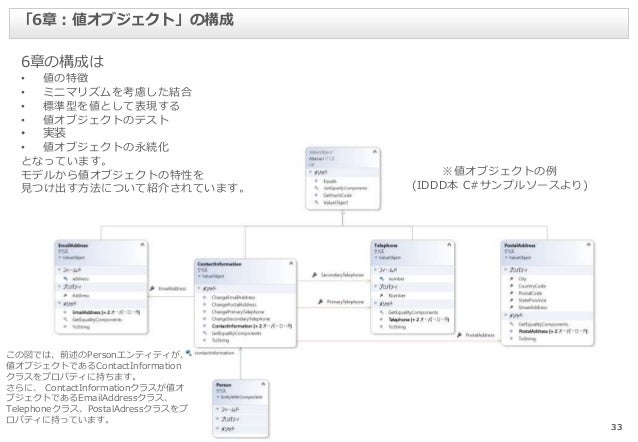Viewport: 638px width, 442px height.
Task: Click the StateProvince property wrench icon
Action: point(511,300)
